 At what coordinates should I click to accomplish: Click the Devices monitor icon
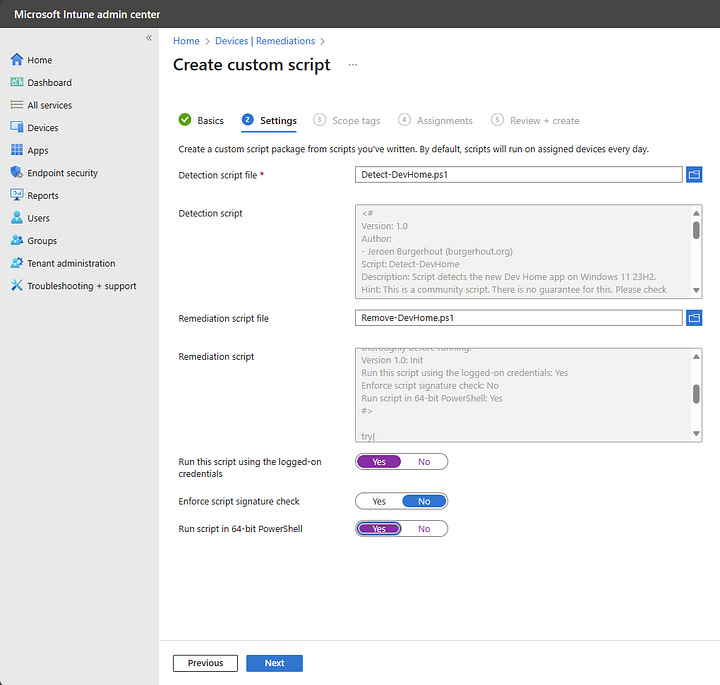coord(17,127)
